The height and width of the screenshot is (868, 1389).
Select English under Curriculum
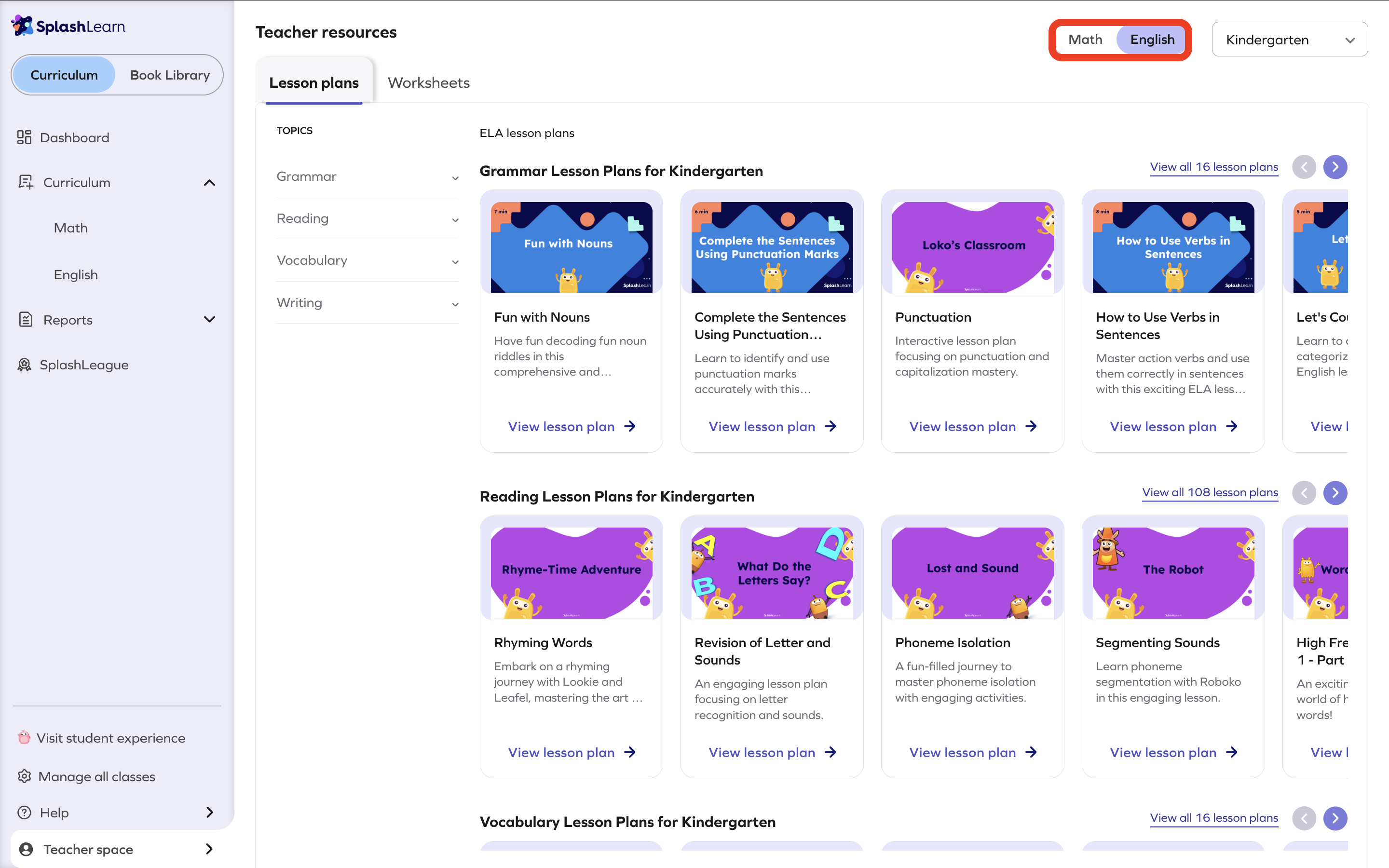coord(76,274)
